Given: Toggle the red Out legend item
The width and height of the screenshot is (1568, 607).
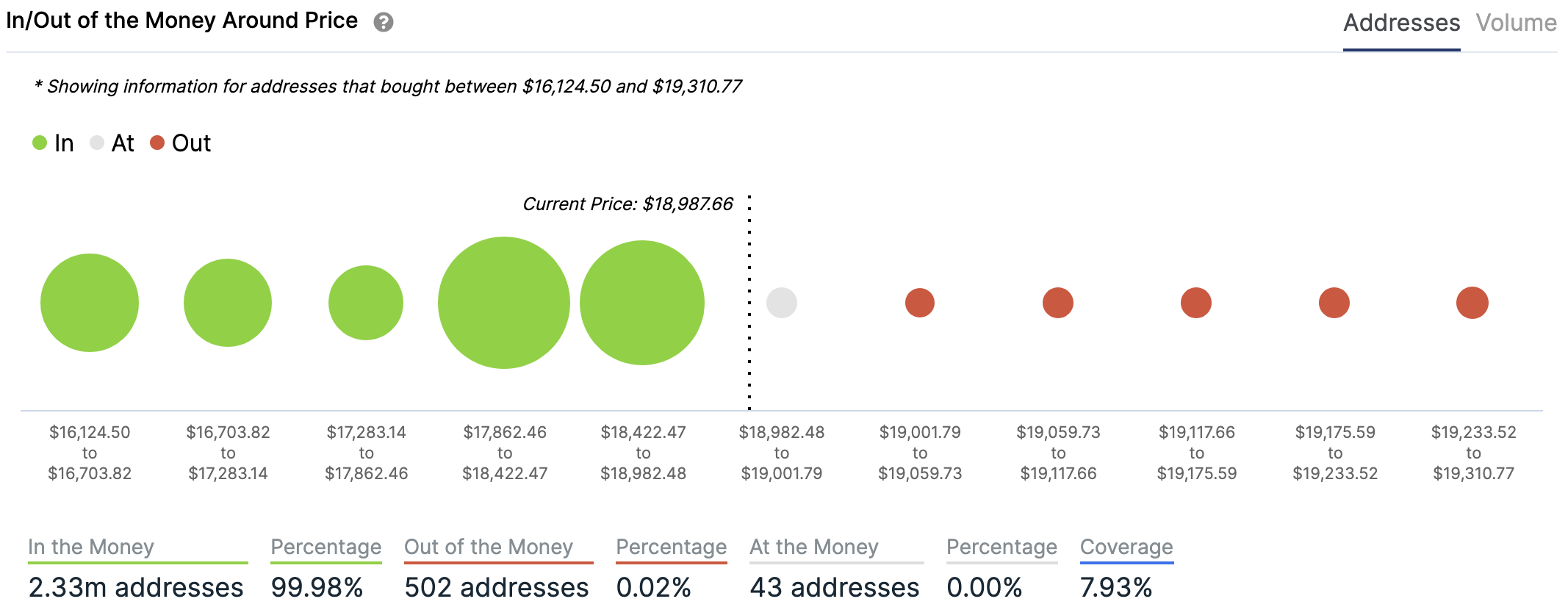Looking at the screenshot, I should pos(181,143).
